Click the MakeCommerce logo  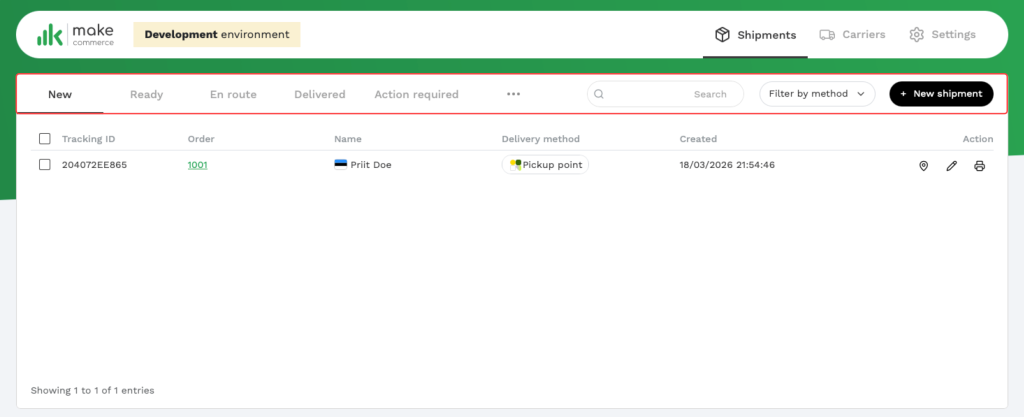[75, 35]
